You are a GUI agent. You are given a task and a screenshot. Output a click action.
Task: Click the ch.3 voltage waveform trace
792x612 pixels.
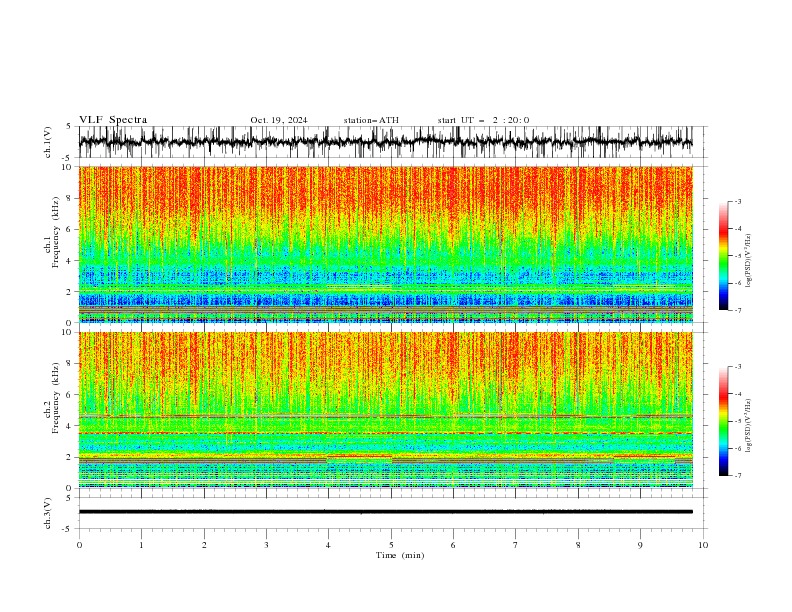click(x=385, y=512)
